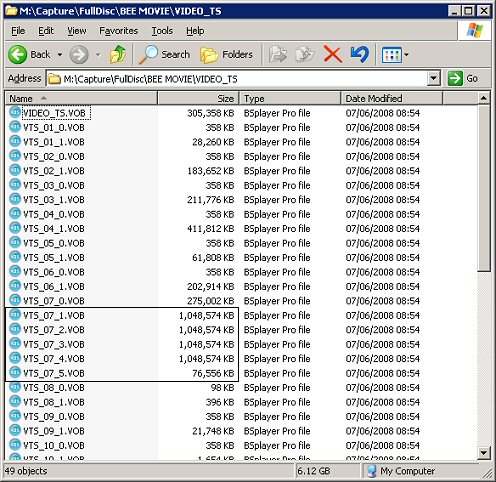Select the file VTS_07_0.VOB

[x=54, y=301]
